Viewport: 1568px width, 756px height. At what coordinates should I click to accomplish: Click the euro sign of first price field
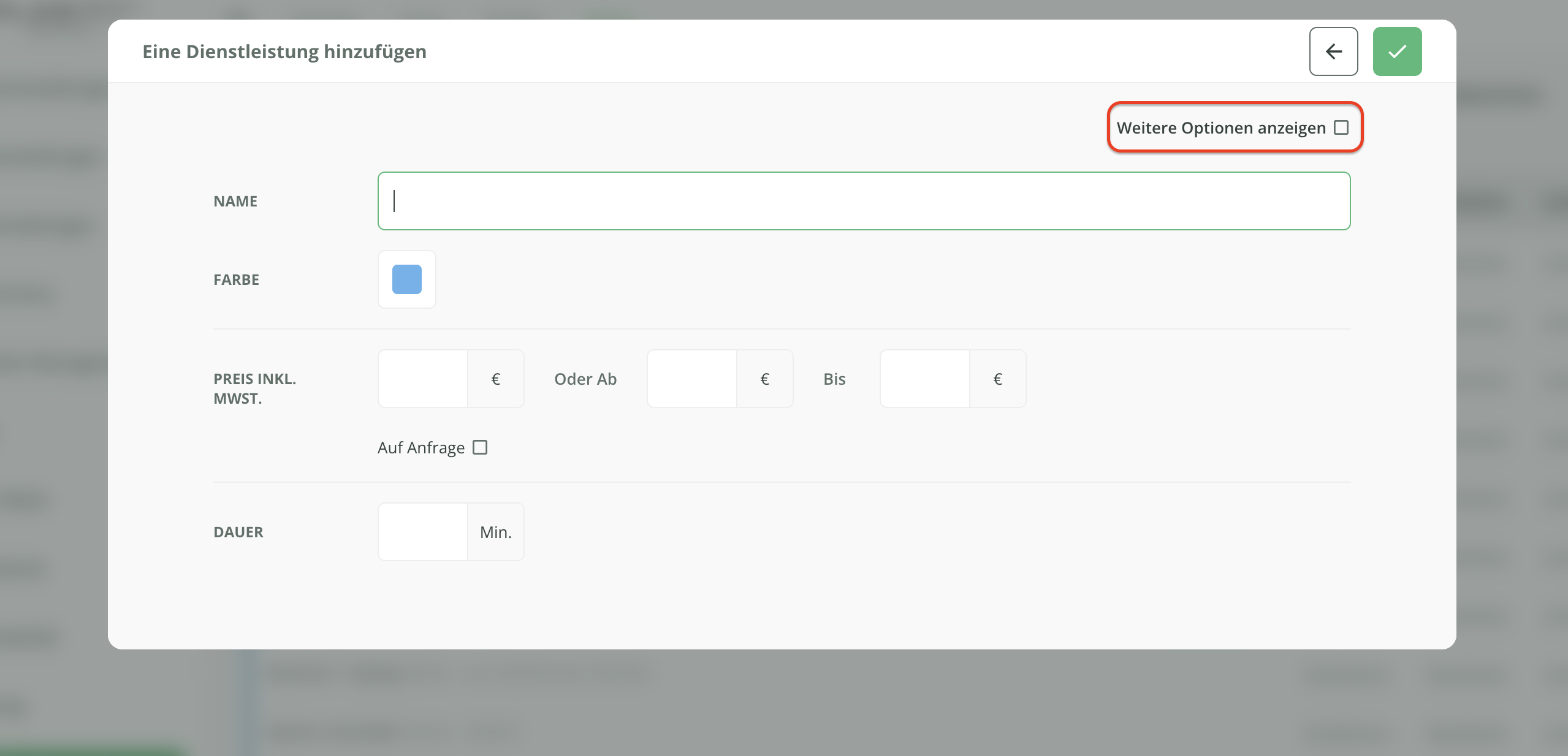coord(495,379)
